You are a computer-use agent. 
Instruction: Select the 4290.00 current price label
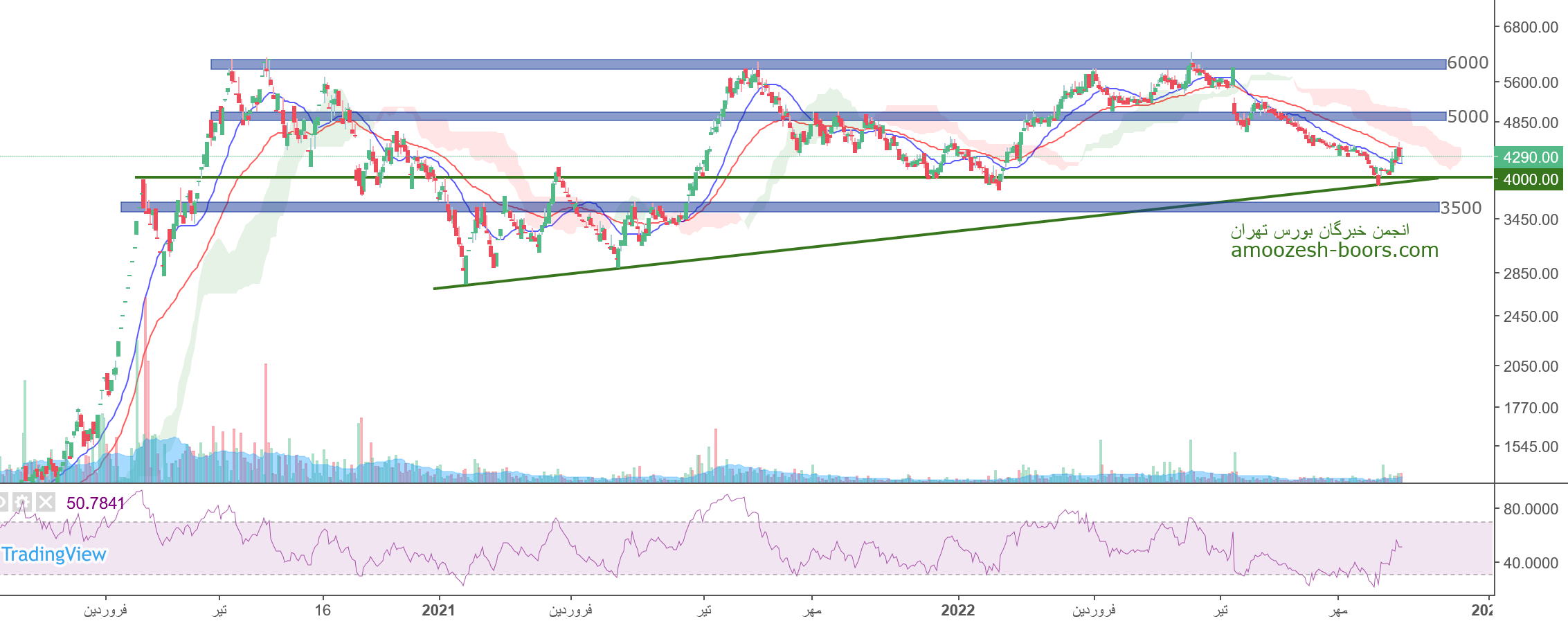click(1529, 157)
